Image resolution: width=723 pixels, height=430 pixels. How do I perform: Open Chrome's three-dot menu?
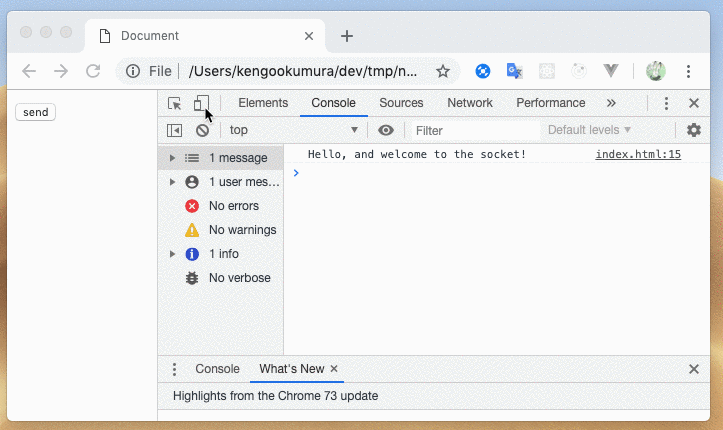tap(689, 71)
